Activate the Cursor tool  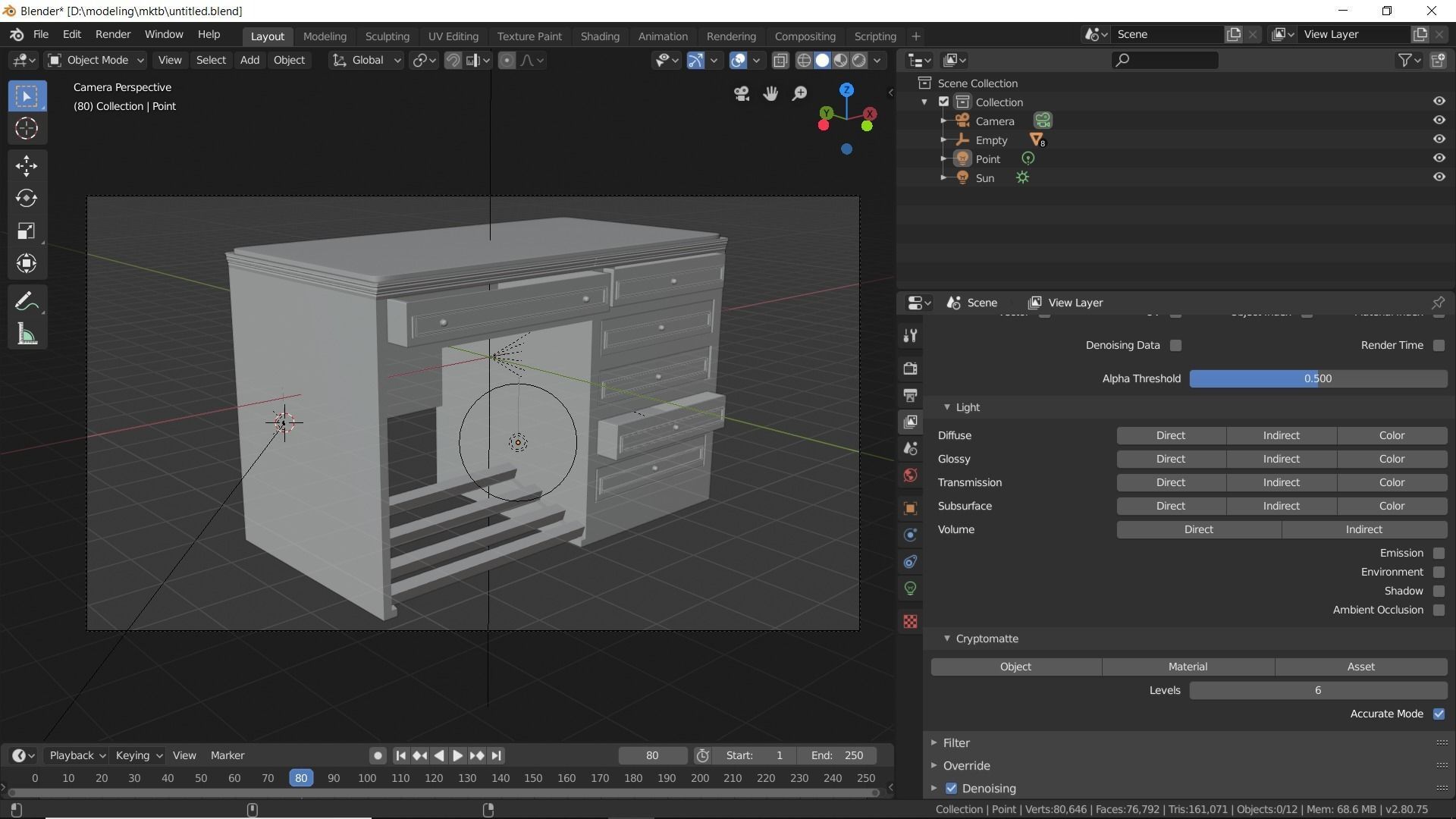click(x=27, y=129)
